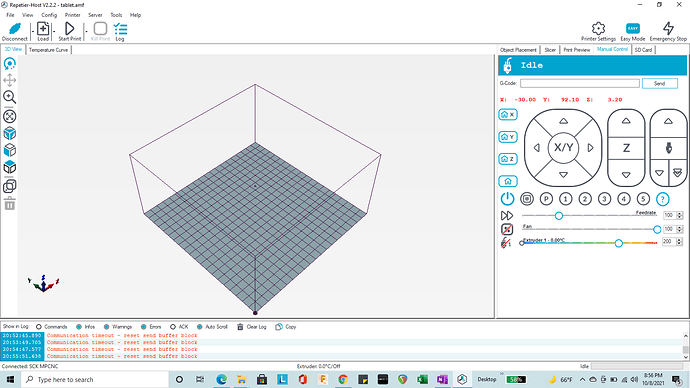Switch to front view cube
This screenshot has height=388, width=690.
[10, 150]
